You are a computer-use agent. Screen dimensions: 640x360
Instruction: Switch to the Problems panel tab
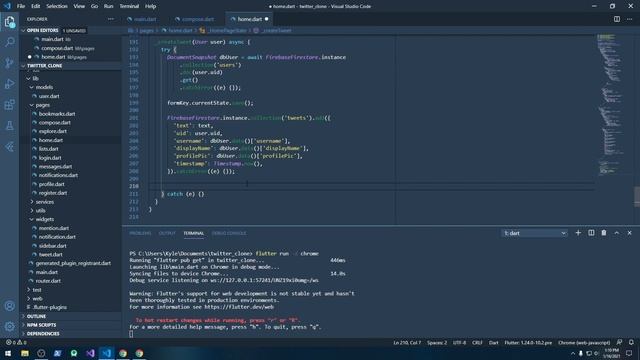(x=140, y=233)
